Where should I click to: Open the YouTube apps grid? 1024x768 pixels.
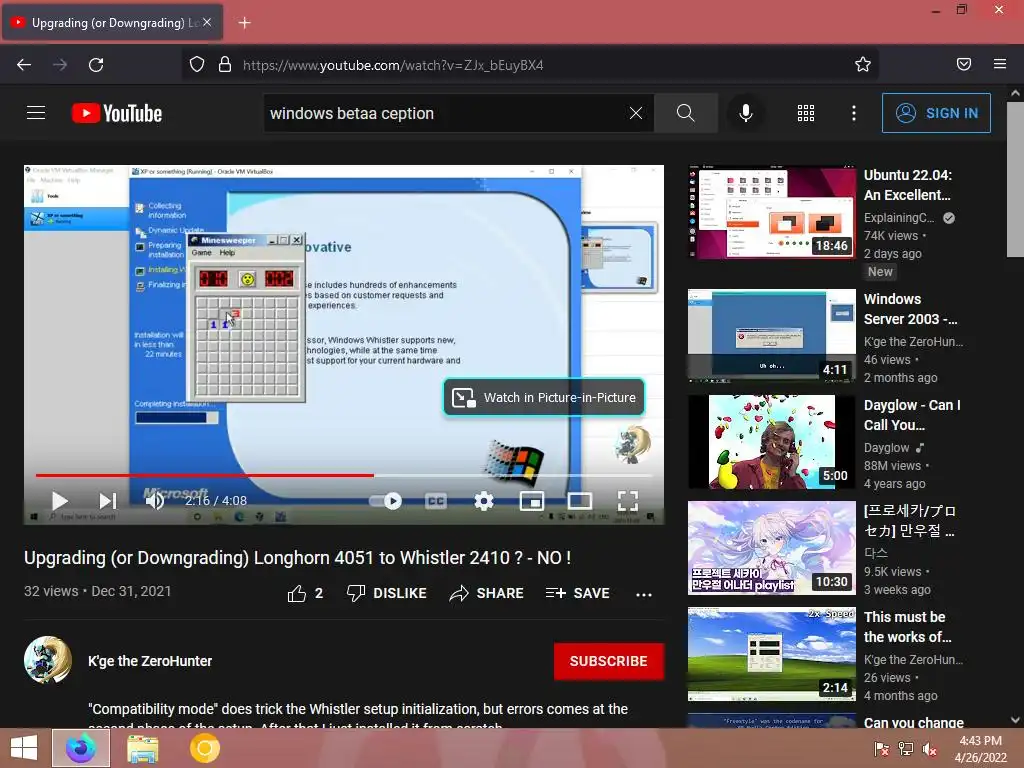pos(805,113)
